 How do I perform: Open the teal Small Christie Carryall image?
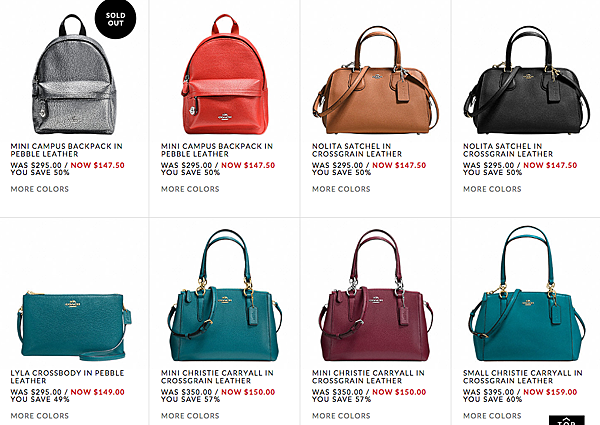pyautogui.click(x=527, y=294)
